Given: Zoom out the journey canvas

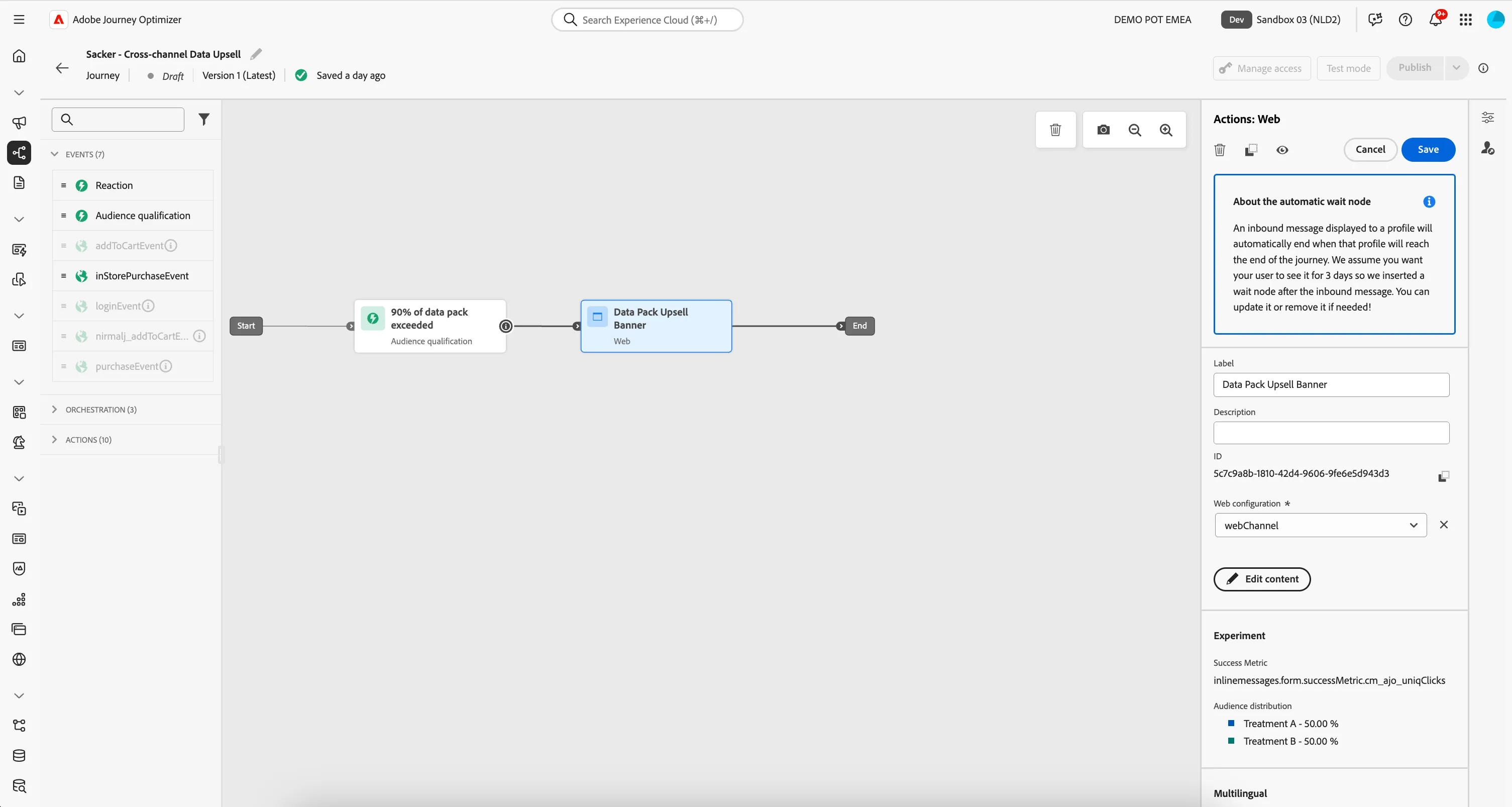Looking at the screenshot, I should click(1135, 130).
